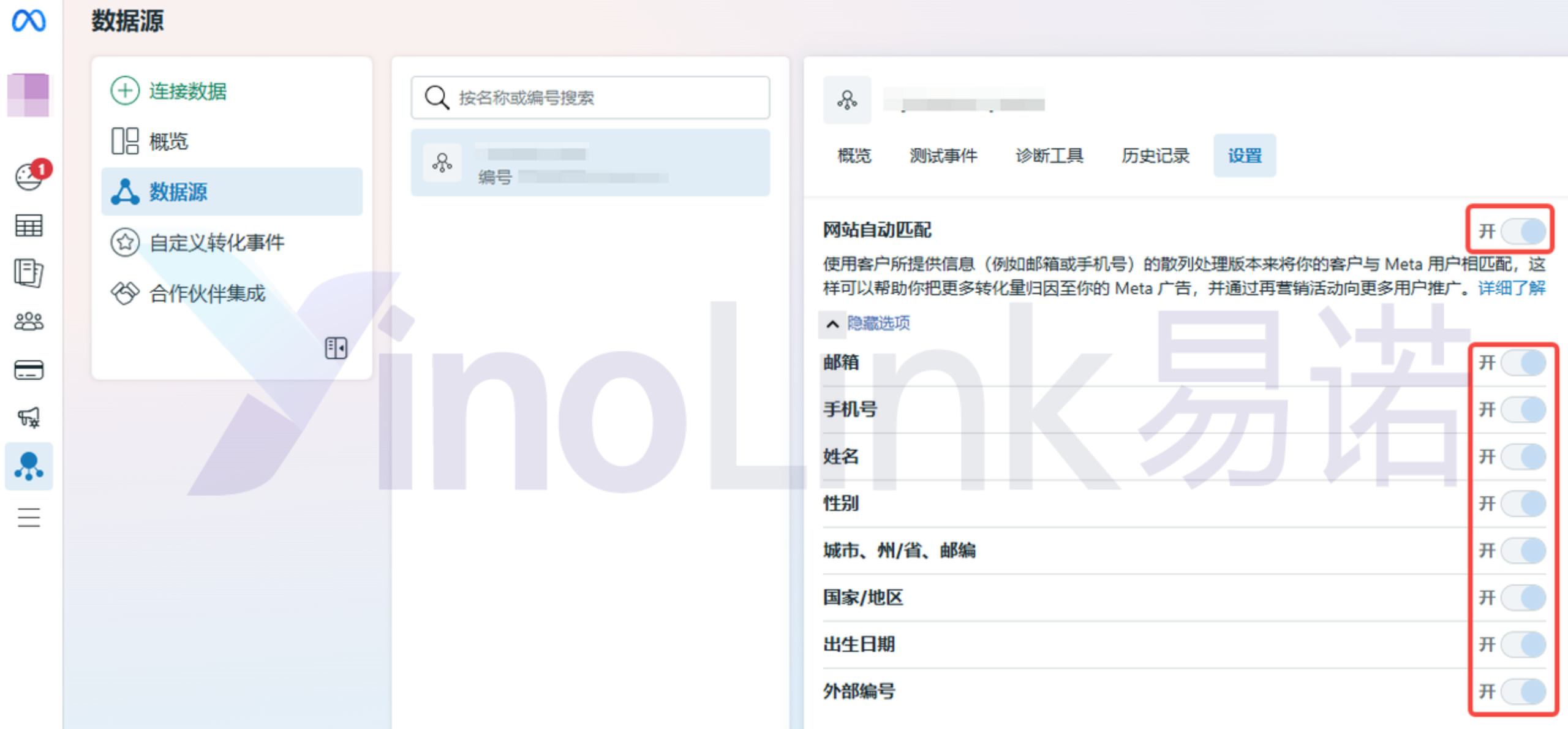The image size is (1568, 729).
Task: Click the 数据源 triangle icon in side navigation
Action: [x=125, y=192]
